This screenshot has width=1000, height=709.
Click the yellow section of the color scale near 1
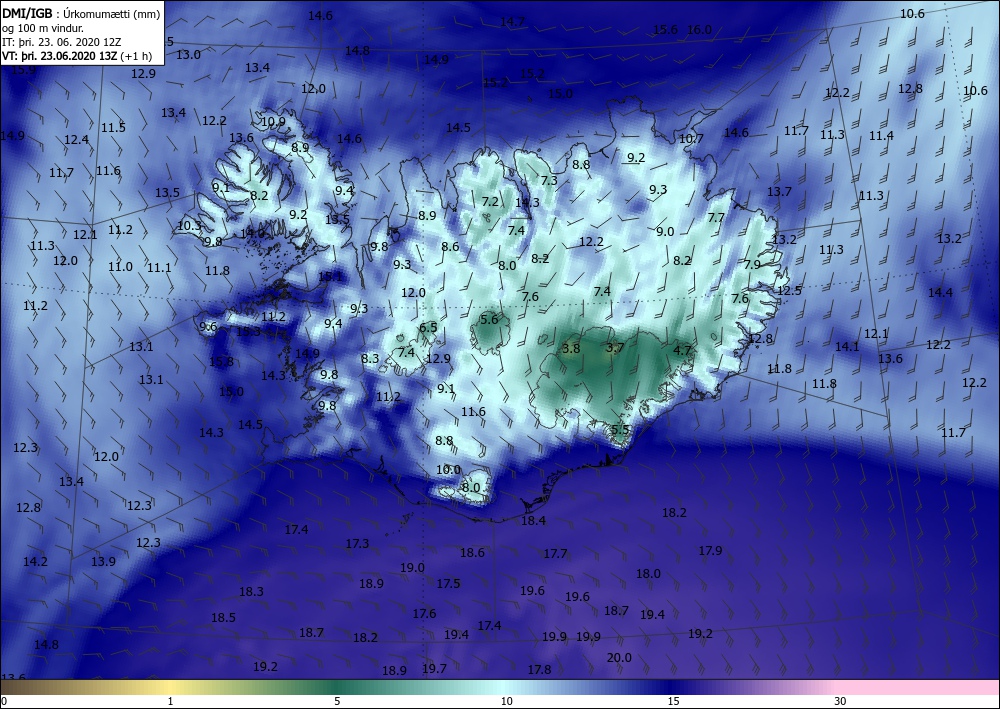click(x=170, y=687)
